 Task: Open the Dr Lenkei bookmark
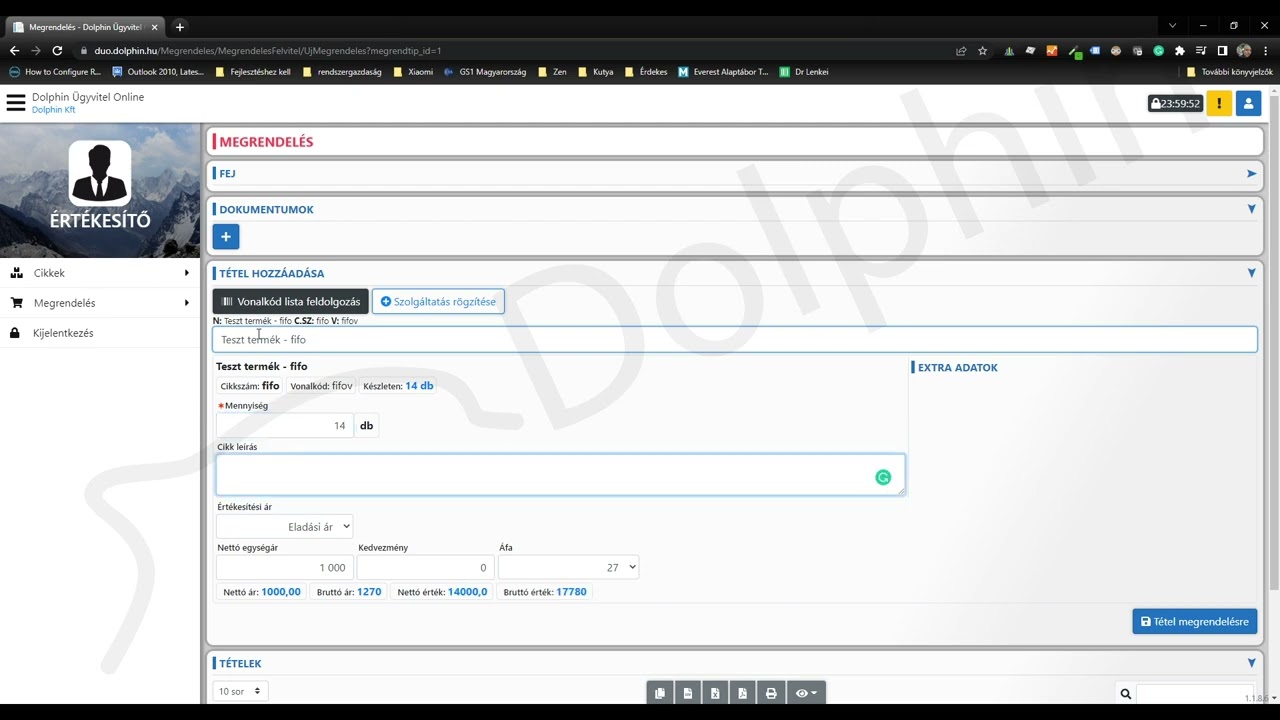[804, 72]
